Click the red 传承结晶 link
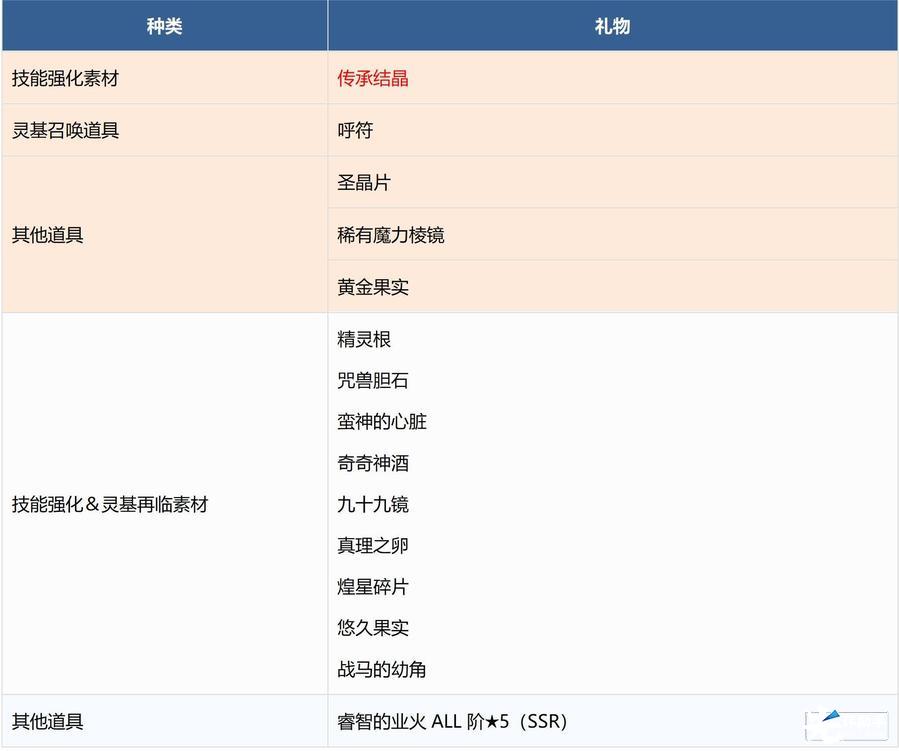 [x=373, y=79]
